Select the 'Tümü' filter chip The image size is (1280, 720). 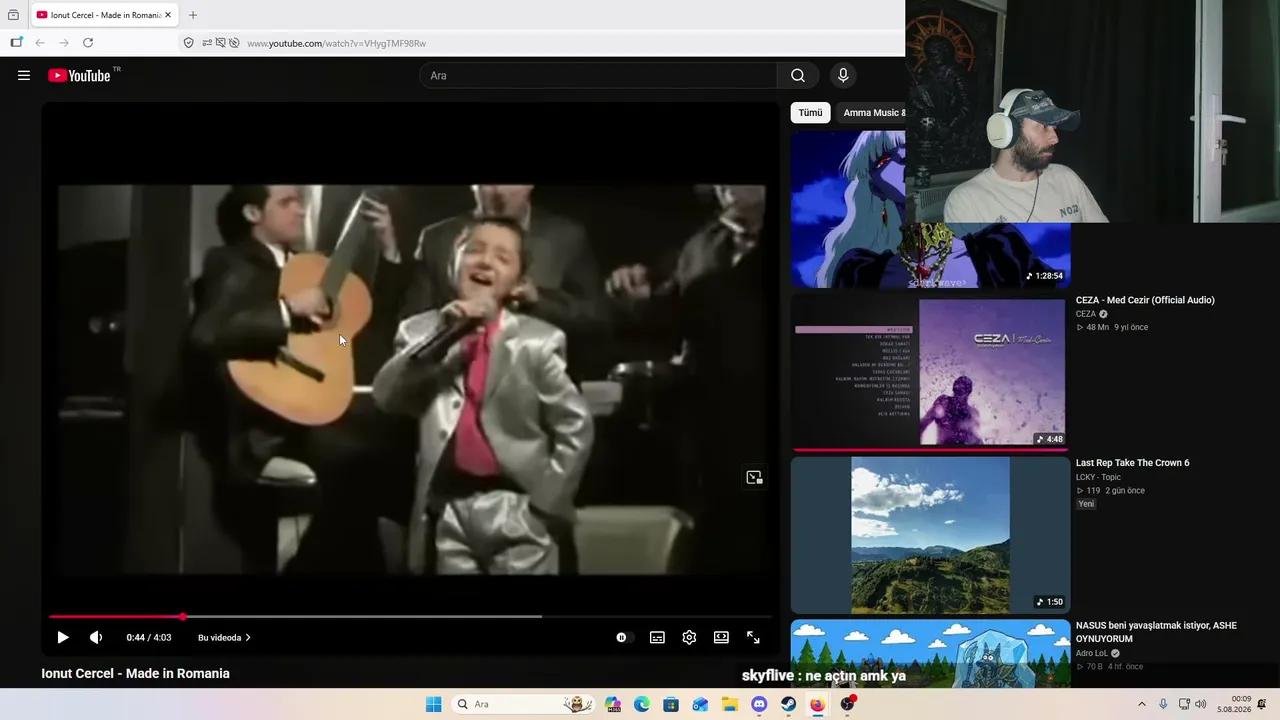(x=810, y=113)
